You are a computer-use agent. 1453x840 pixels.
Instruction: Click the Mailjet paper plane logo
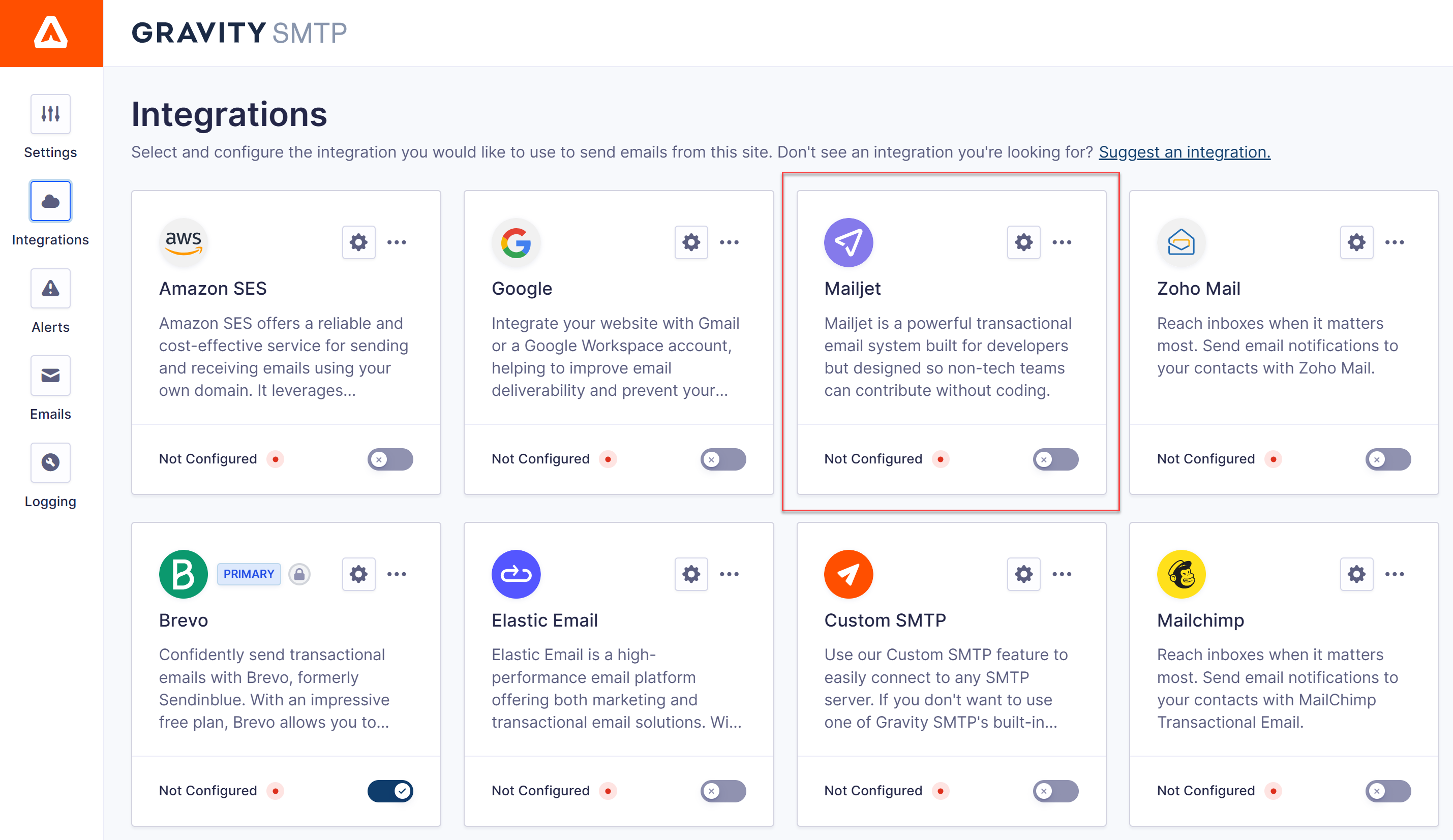pos(849,242)
